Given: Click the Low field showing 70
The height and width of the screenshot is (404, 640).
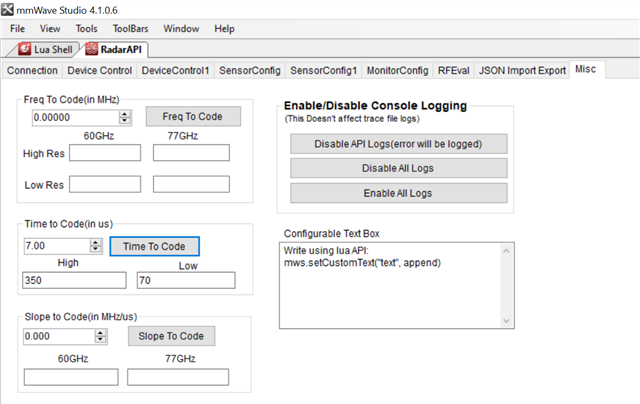Looking at the screenshot, I should tap(186, 280).
